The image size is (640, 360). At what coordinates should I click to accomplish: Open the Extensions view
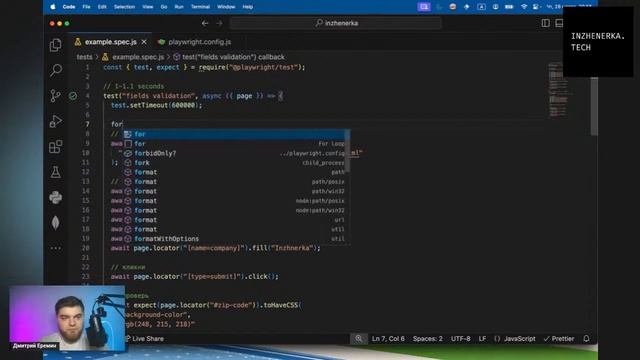(56, 147)
